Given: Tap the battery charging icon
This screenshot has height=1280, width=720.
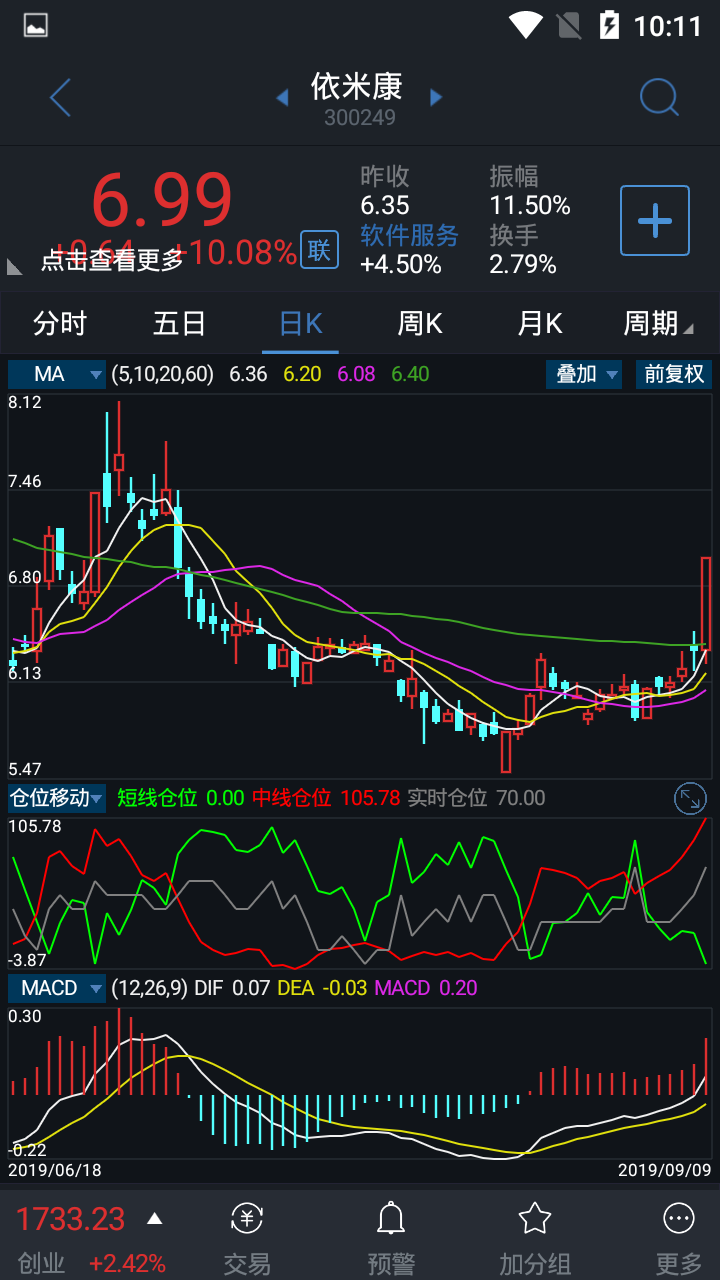Looking at the screenshot, I should pyautogui.click(x=609, y=25).
